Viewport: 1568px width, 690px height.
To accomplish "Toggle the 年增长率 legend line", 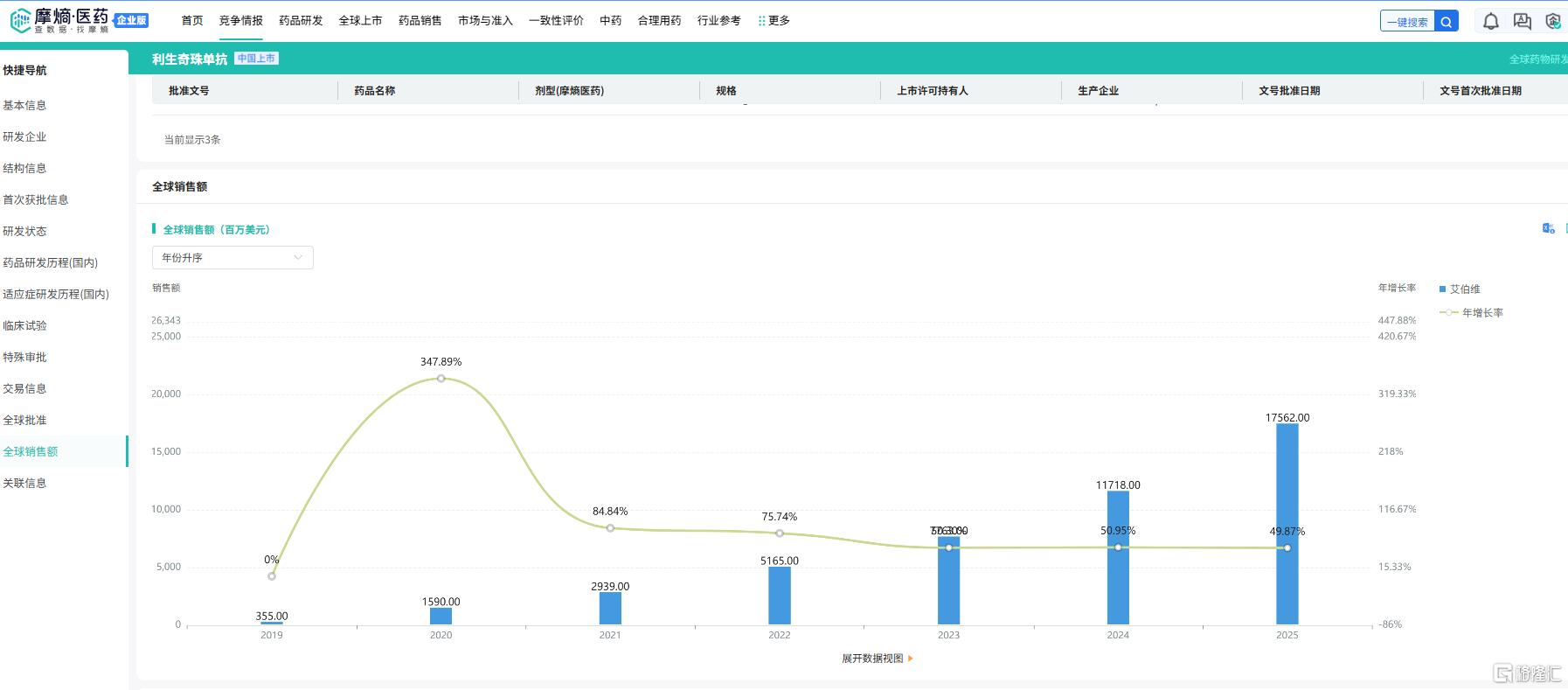I will [x=1472, y=312].
